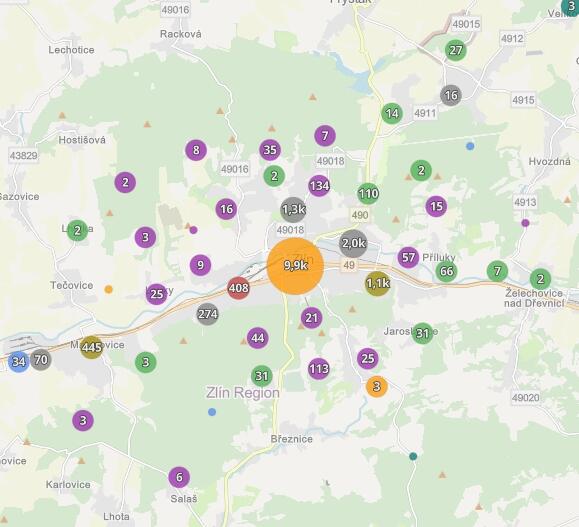The image size is (579, 527).
Task: Click small blue dot southwest of Hvozdná
Action: coord(470,146)
